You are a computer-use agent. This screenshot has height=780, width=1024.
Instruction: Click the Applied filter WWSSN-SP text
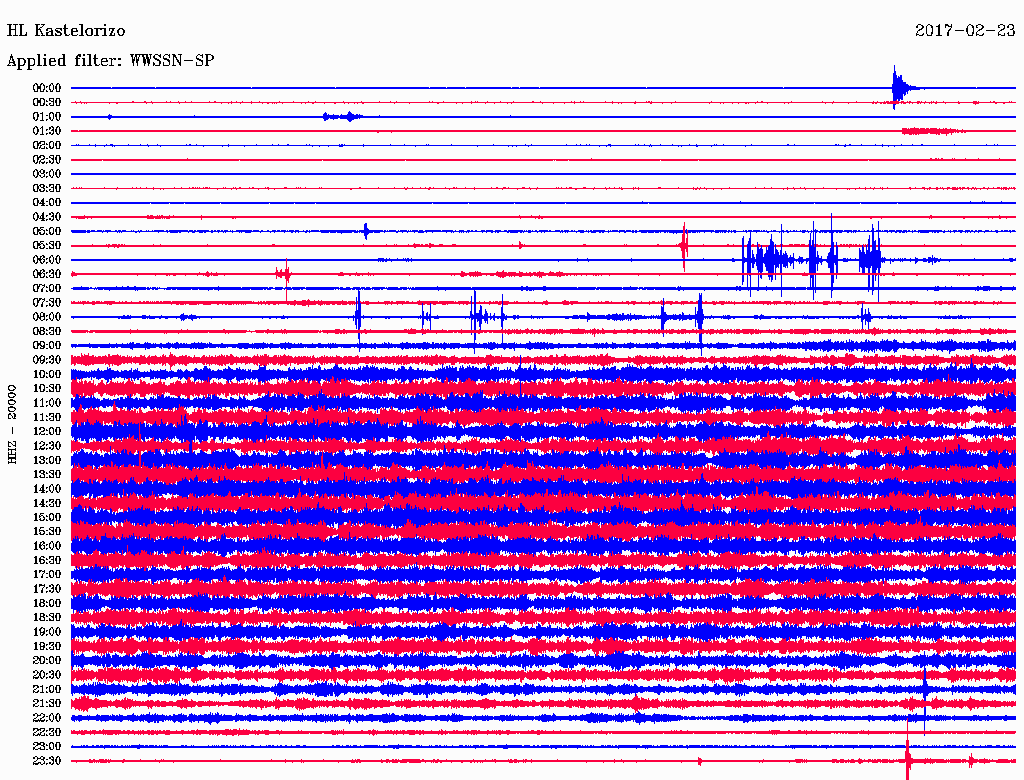[110, 61]
